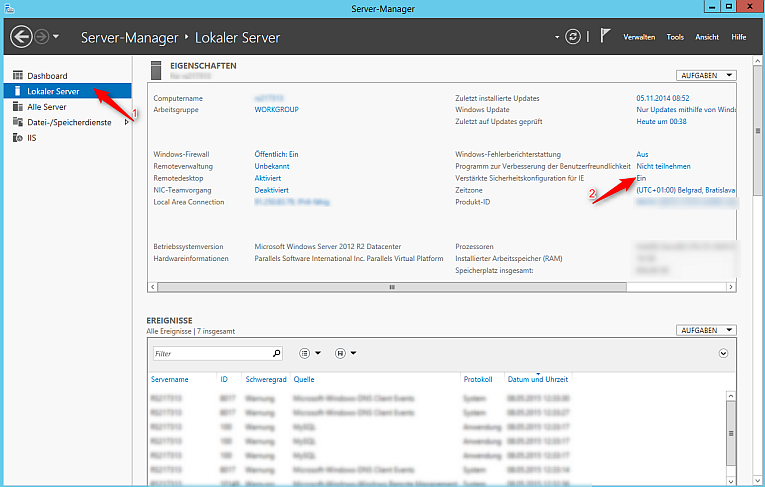Open Datei-/Speicherdienste in the sidebar
The width and height of the screenshot is (765, 487).
(x=67, y=122)
